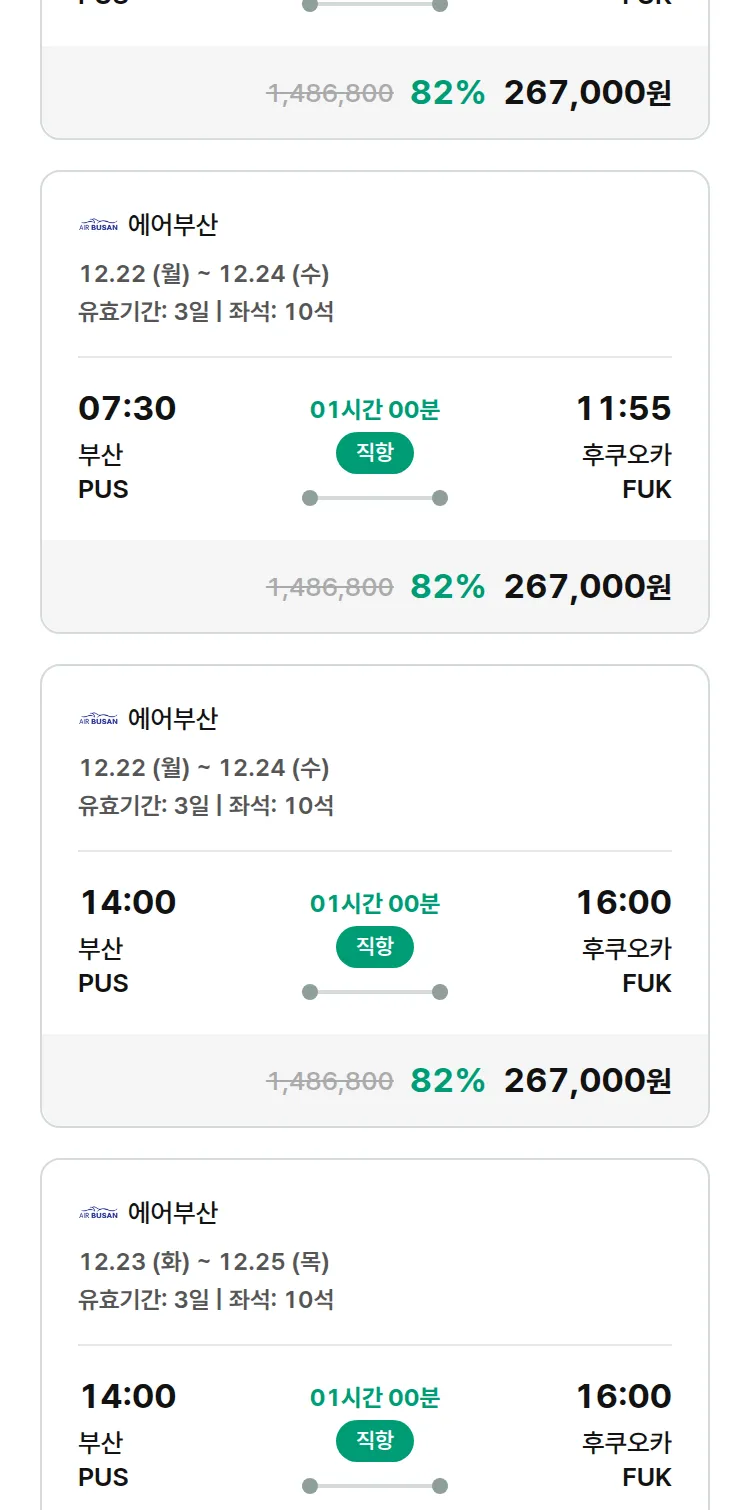Click 에어부산 airline name on the 07:30 card
The image size is (750, 1510).
pyautogui.click(x=173, y=225)
